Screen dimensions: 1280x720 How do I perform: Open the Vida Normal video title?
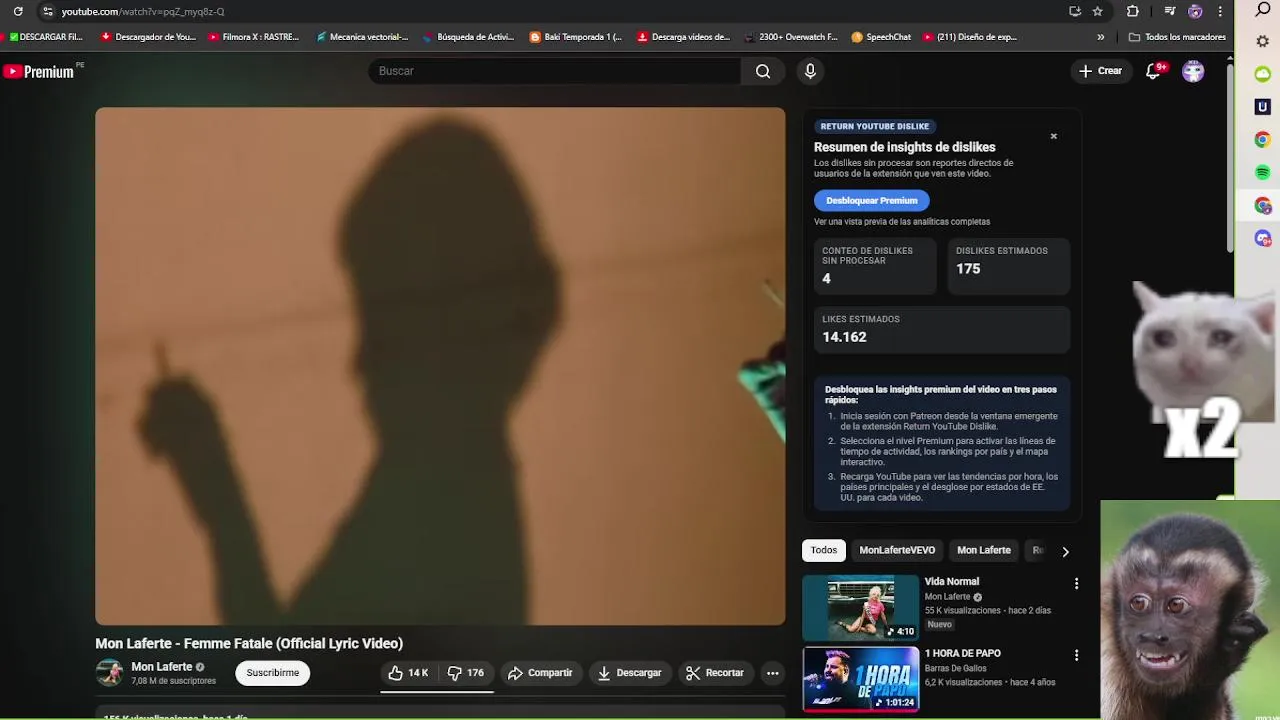952,581
